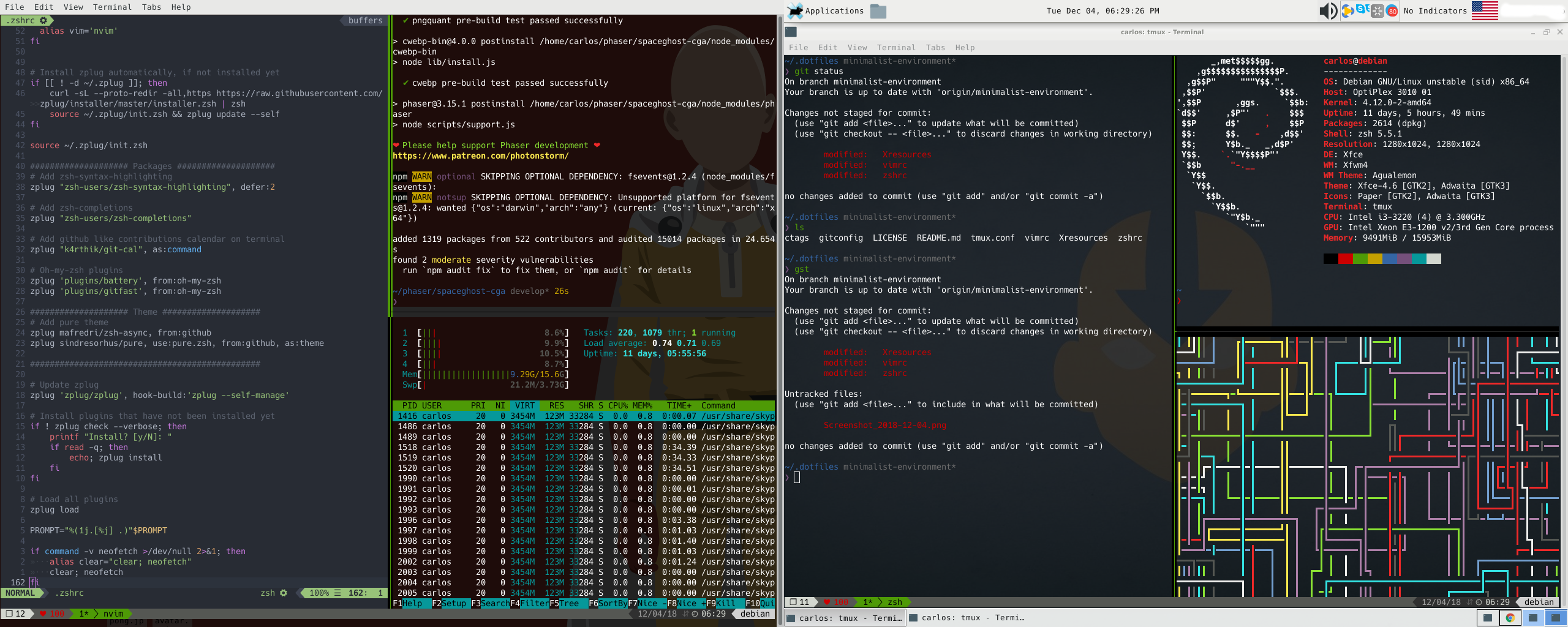The image size is (1568, 627).
Task: Open the Xfce Applications menu mouse icon
Action: (794, 10)
